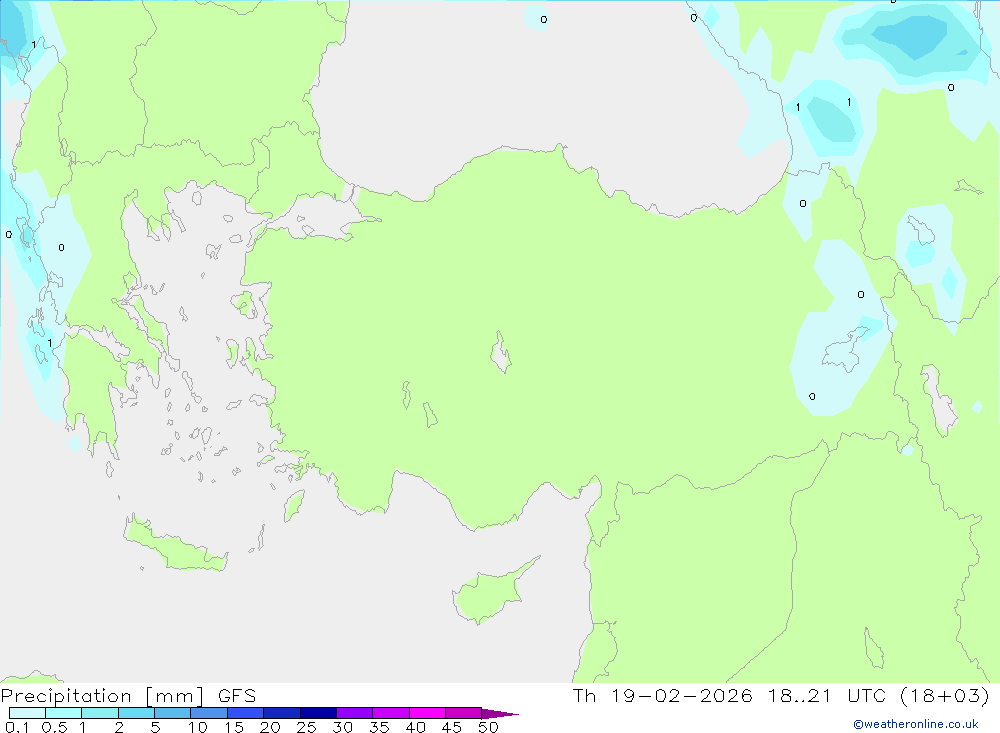
Task: Click the "10" legend scale value
Action: point(198,727)
